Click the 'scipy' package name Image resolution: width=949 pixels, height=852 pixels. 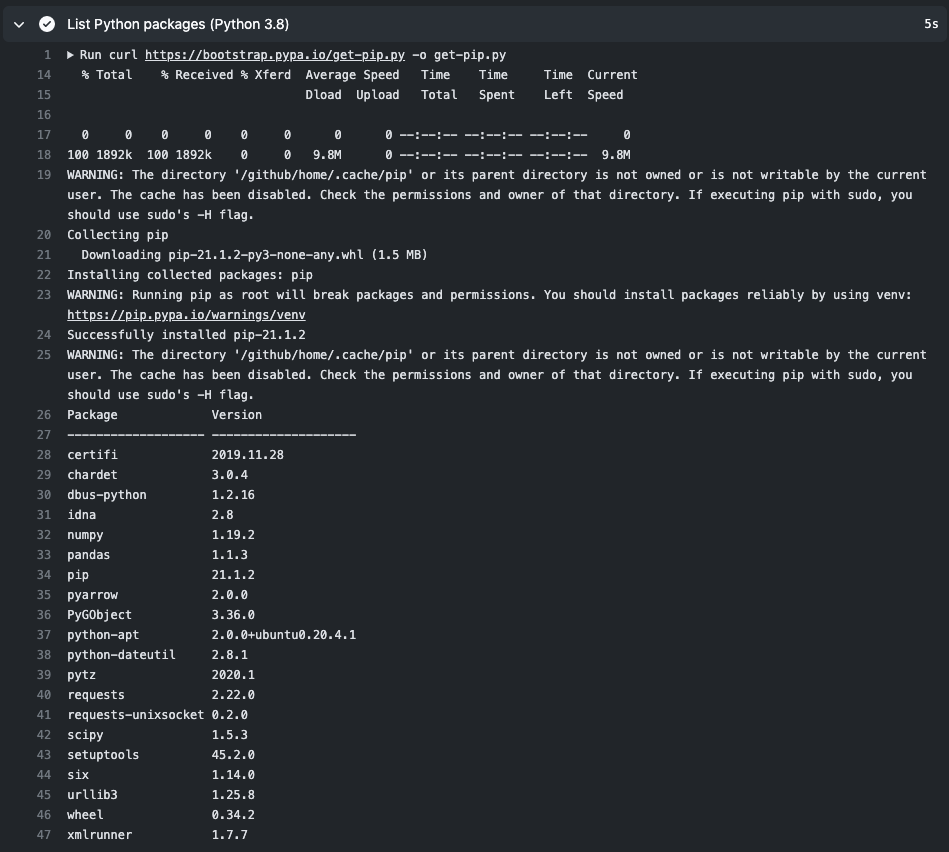[85, 735]
